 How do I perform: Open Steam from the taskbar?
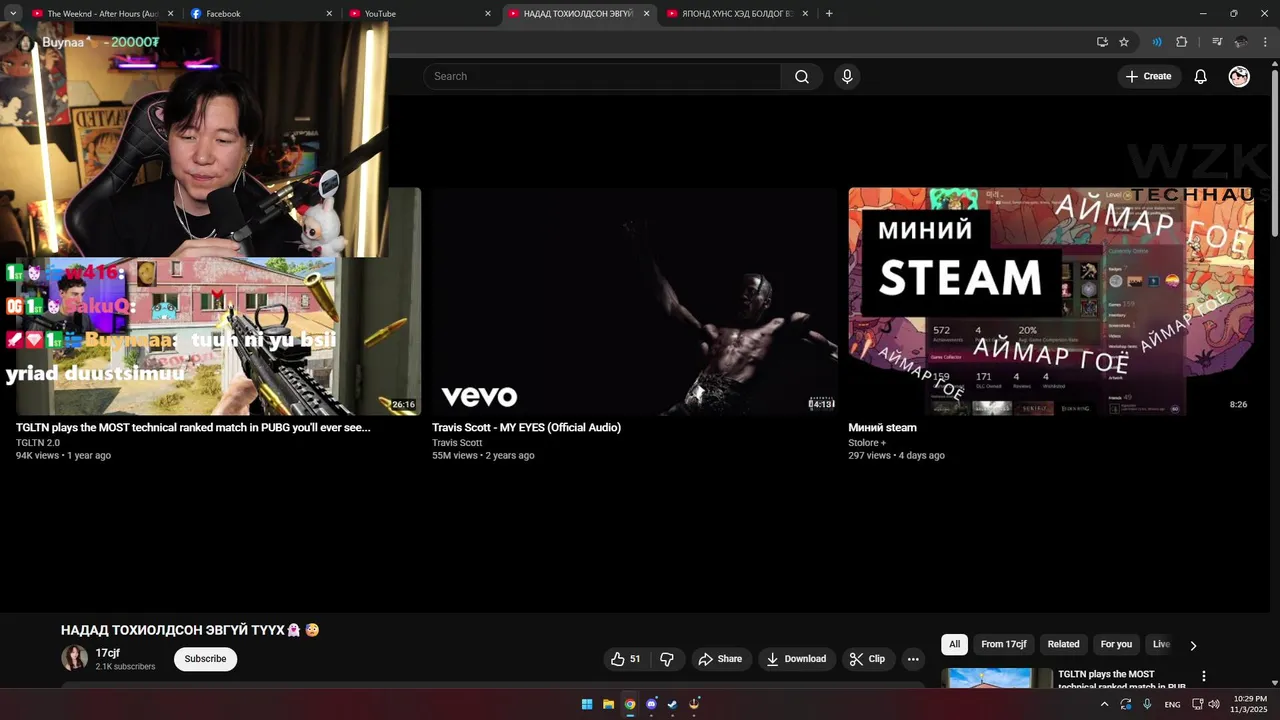coord(672,704)
